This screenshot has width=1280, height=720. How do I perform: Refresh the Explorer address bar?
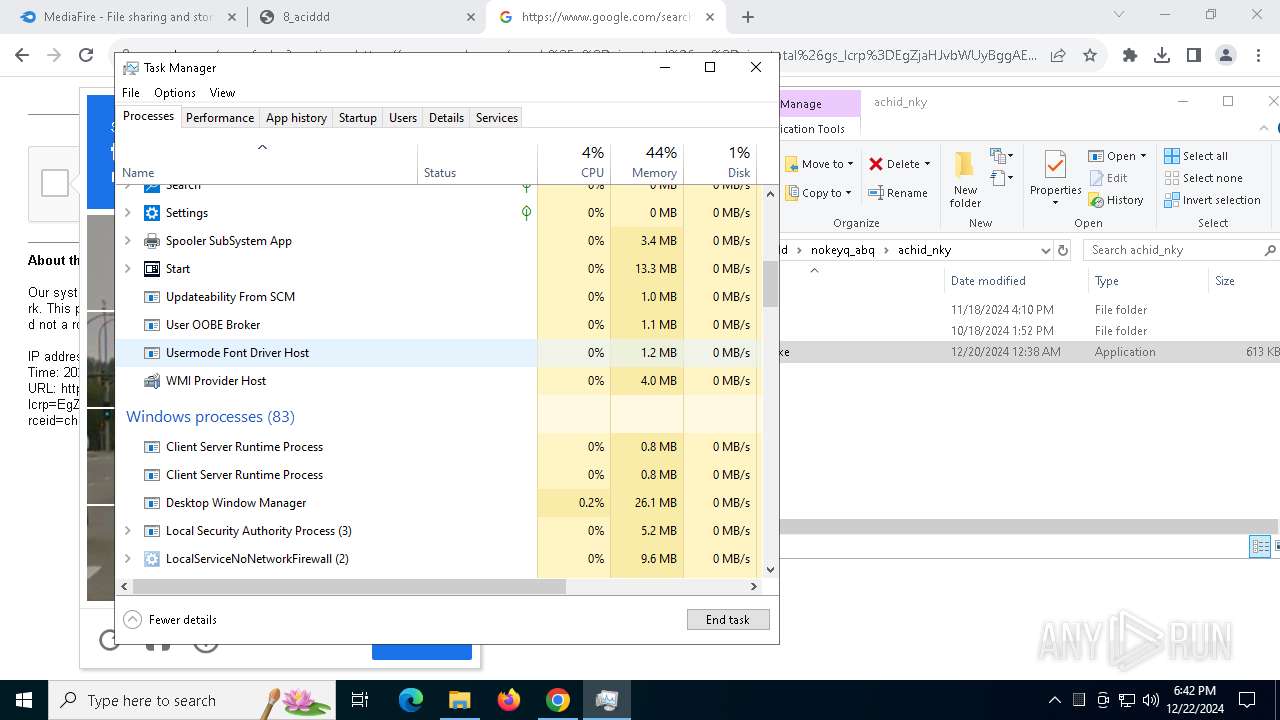click(1063, 250)
